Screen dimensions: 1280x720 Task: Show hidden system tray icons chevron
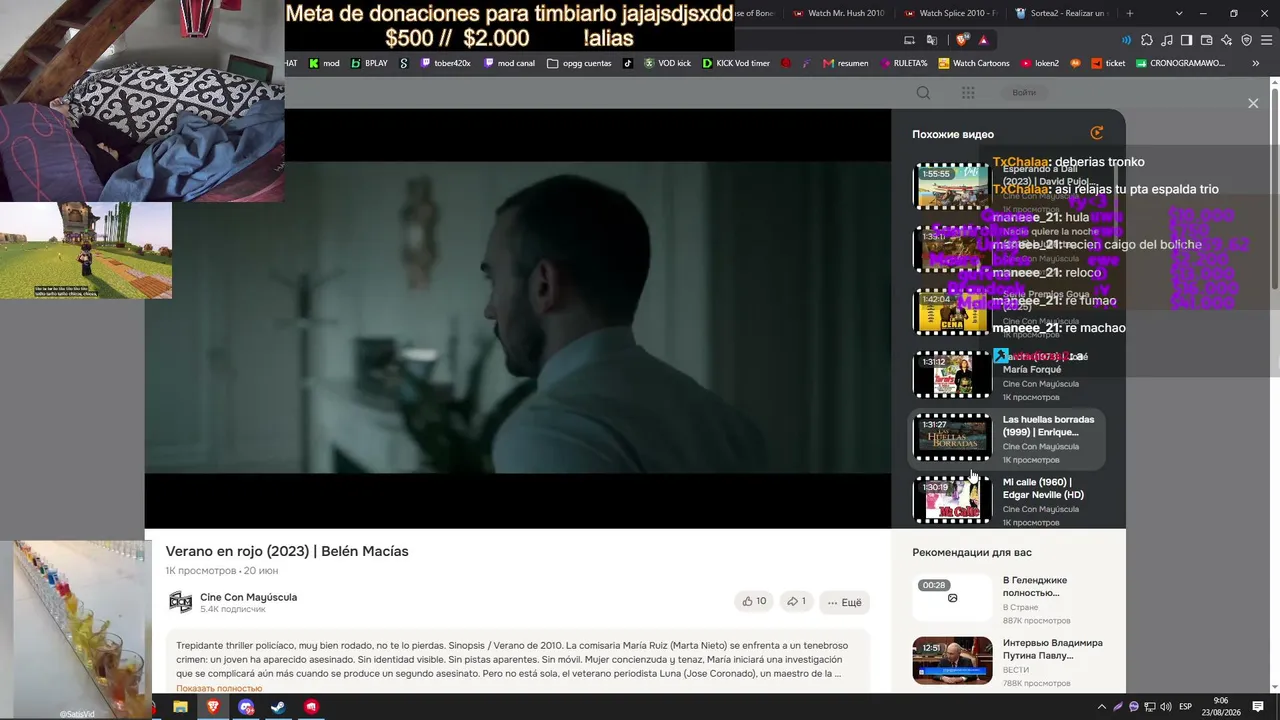click(x=1103, y=707)
